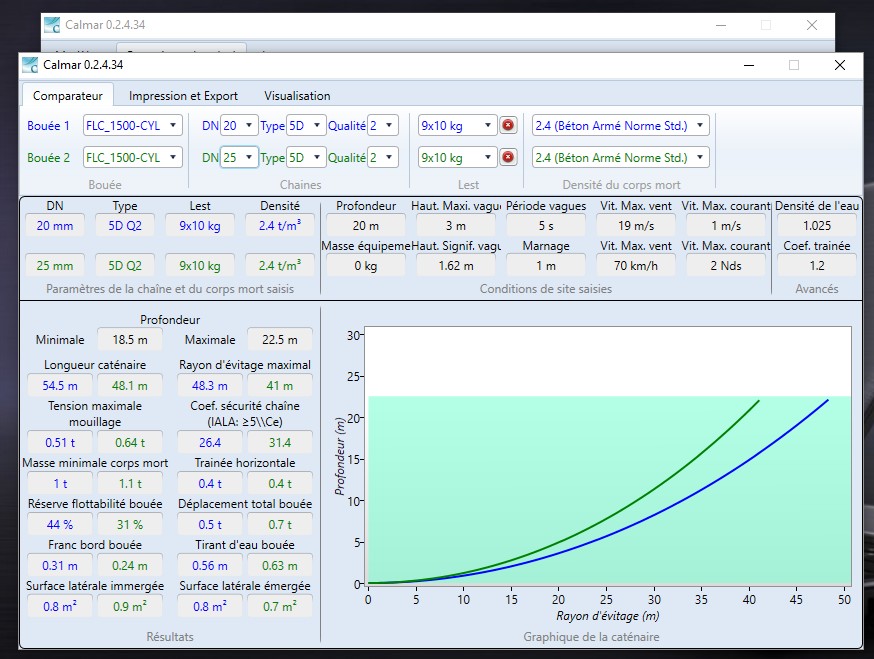The image size is (874, 659).
Task: Edit the Densité de l'eau 1.025 field
Action: pos(816,226)
